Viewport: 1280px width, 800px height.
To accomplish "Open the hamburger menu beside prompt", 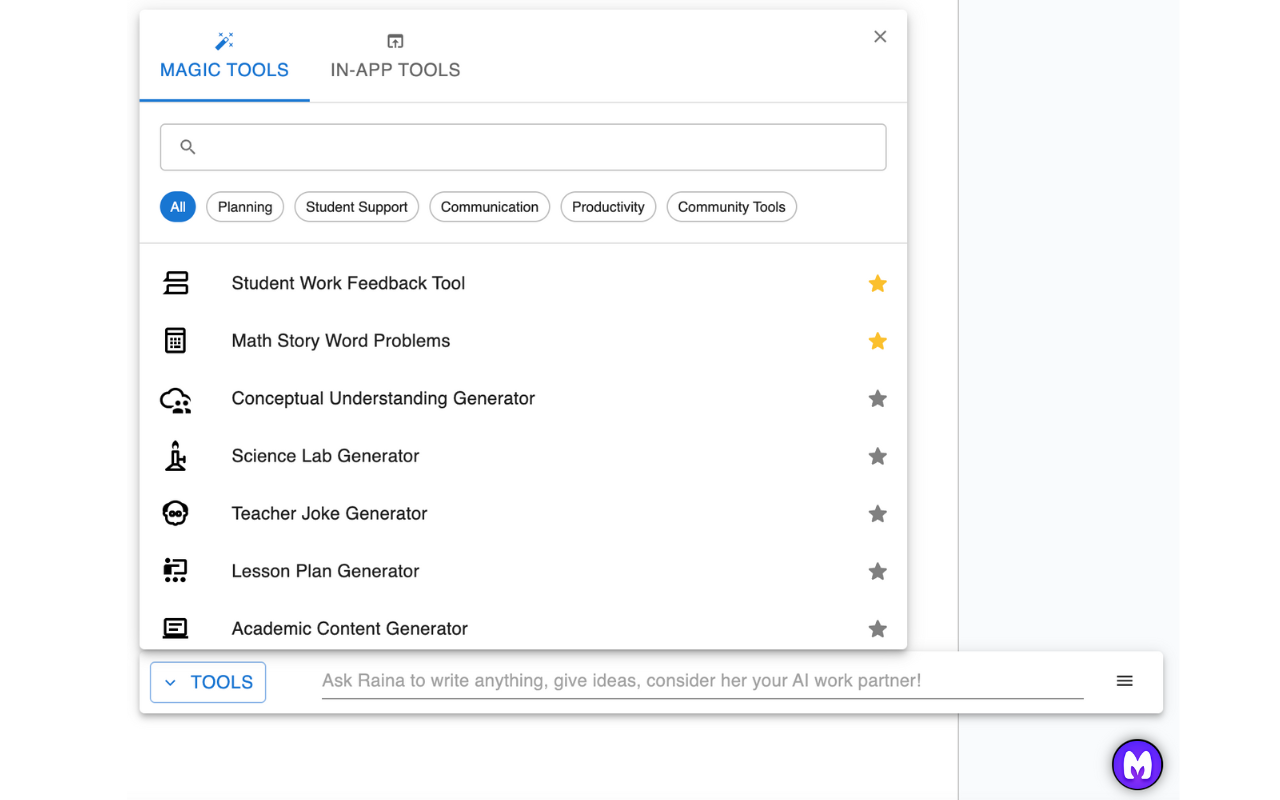I will tap(1125, 681).
